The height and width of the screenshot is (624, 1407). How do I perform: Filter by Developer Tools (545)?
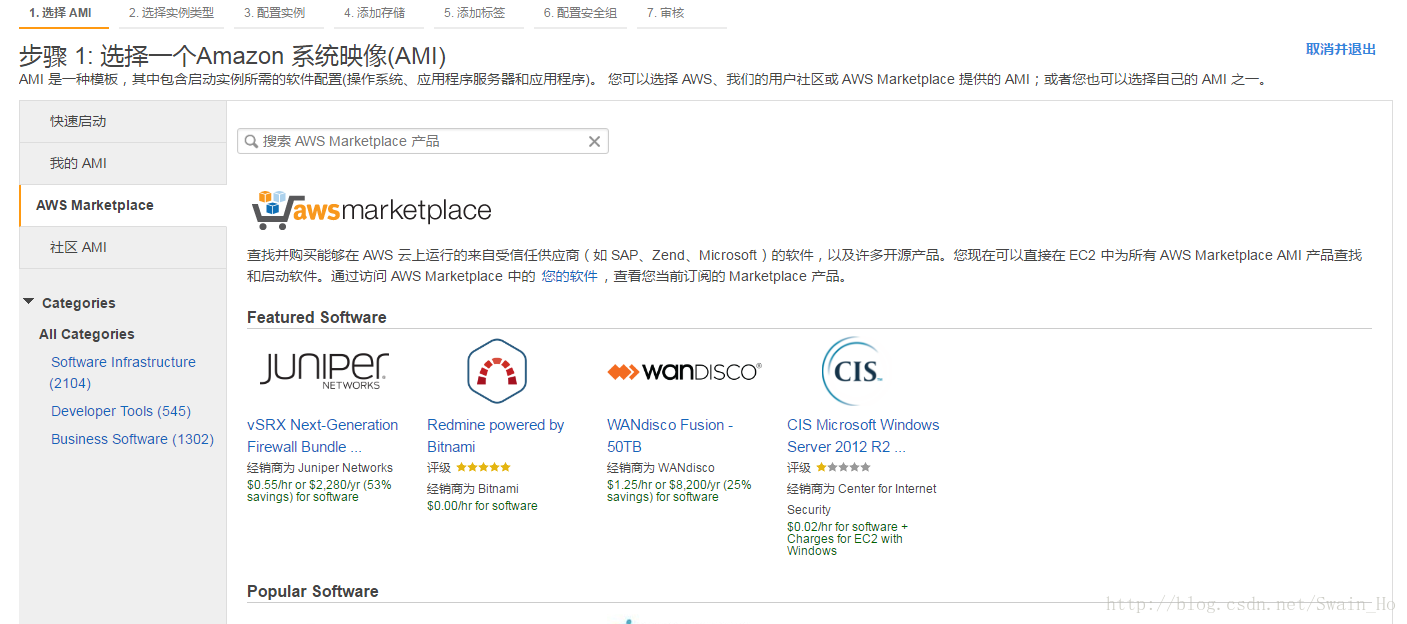tap(121, 411)
